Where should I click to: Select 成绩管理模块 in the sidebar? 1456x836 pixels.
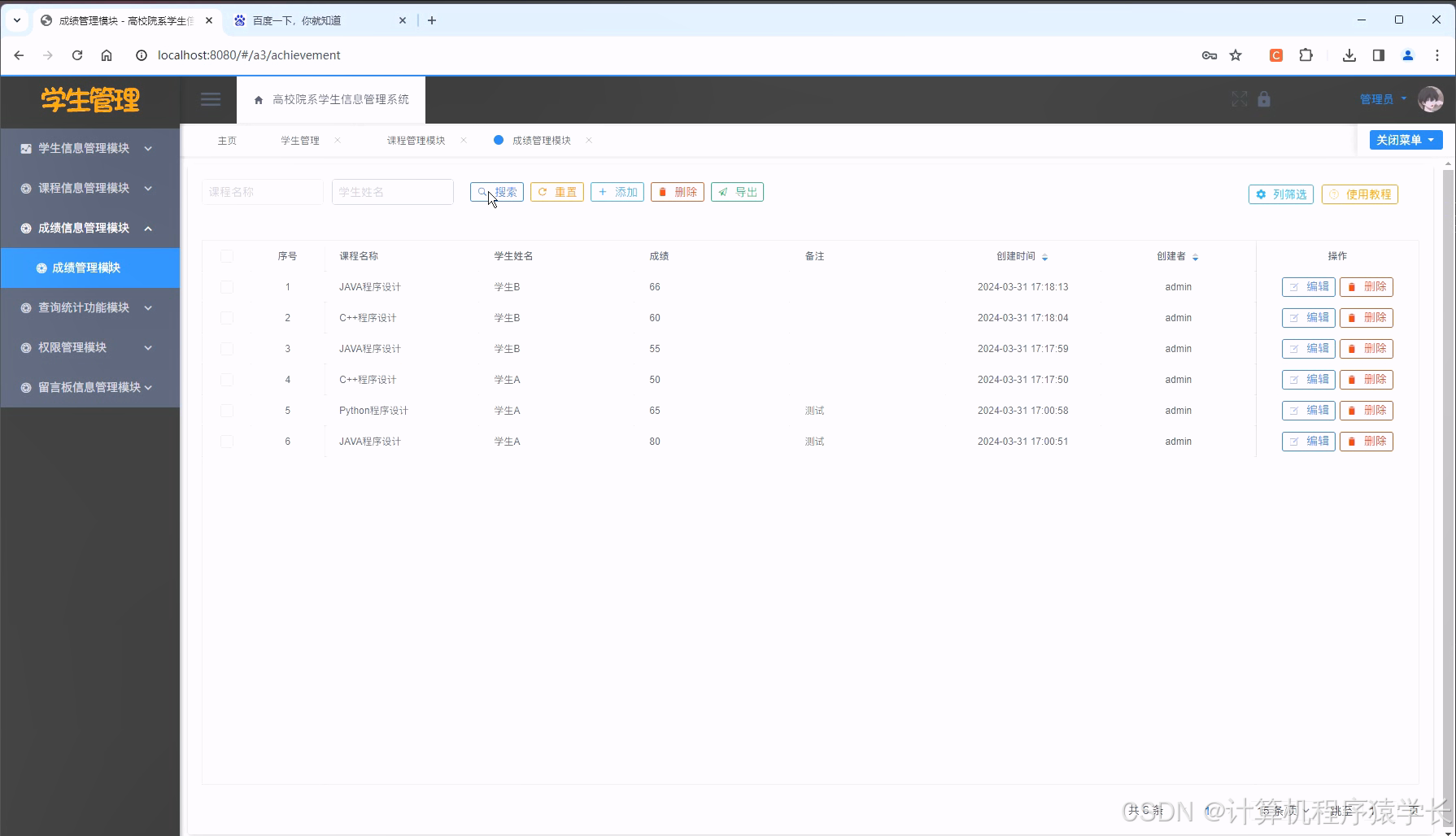(x=90, y=268)
